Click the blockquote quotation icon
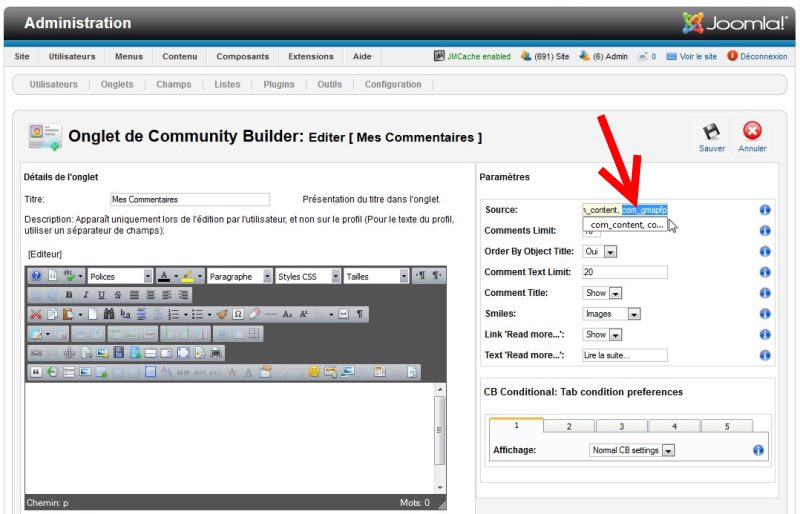This screenshot has height=514, width=800. (36, 372)
